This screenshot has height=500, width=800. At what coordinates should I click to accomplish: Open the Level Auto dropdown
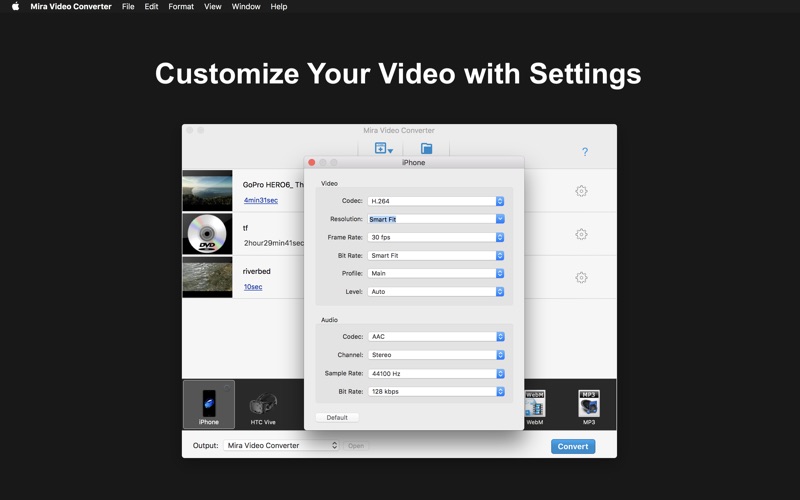click(436, 291)
